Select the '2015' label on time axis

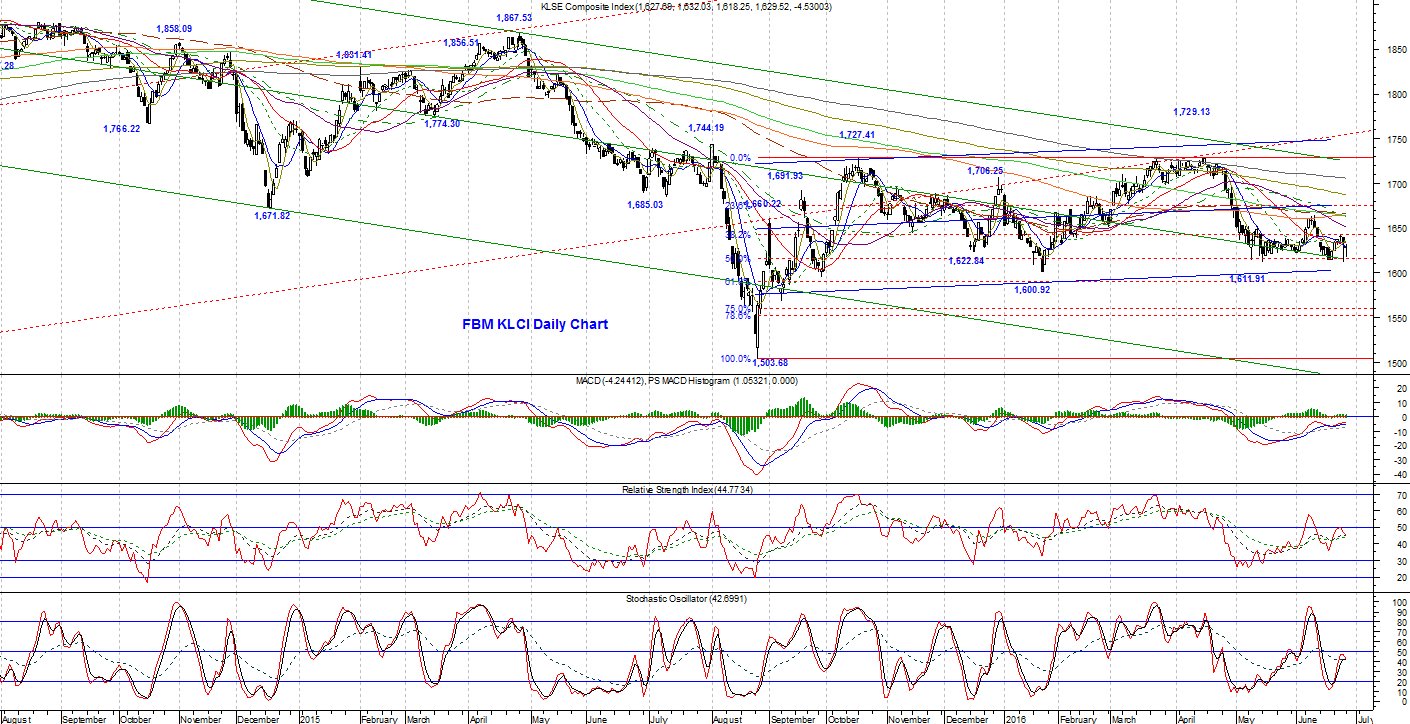[x=309, y=718]
